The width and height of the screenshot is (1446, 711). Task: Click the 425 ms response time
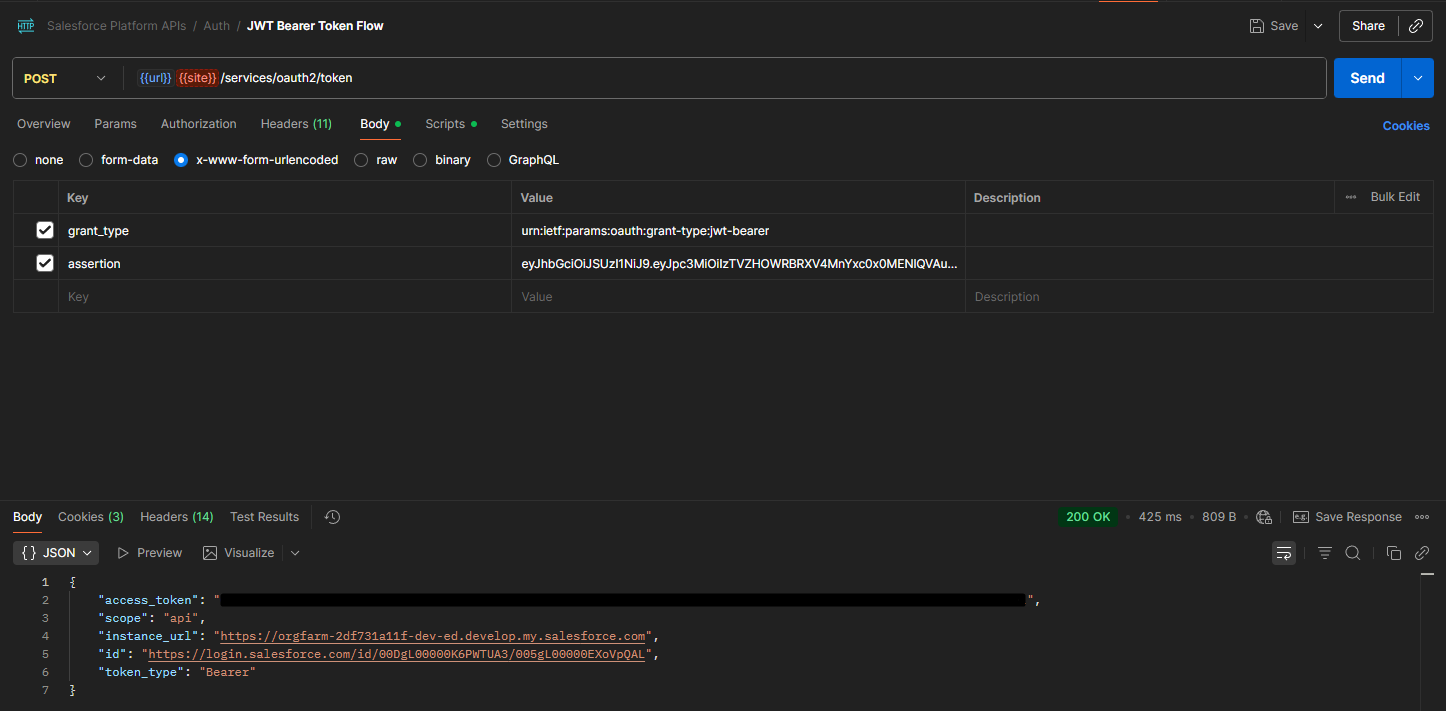click(1160, 517)
